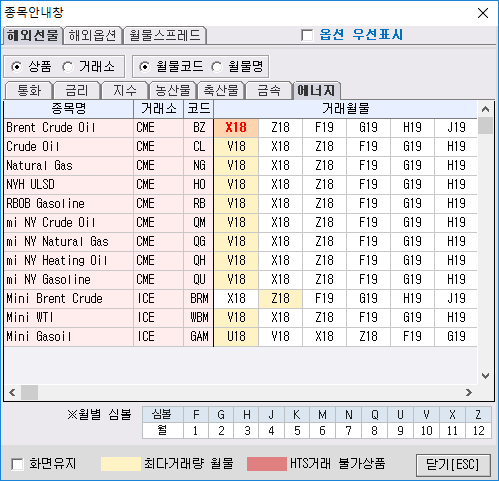This screenshot has width=499, height=481.
Task: Select the 거래소 radio button
Action: click(x=68, y=67)
